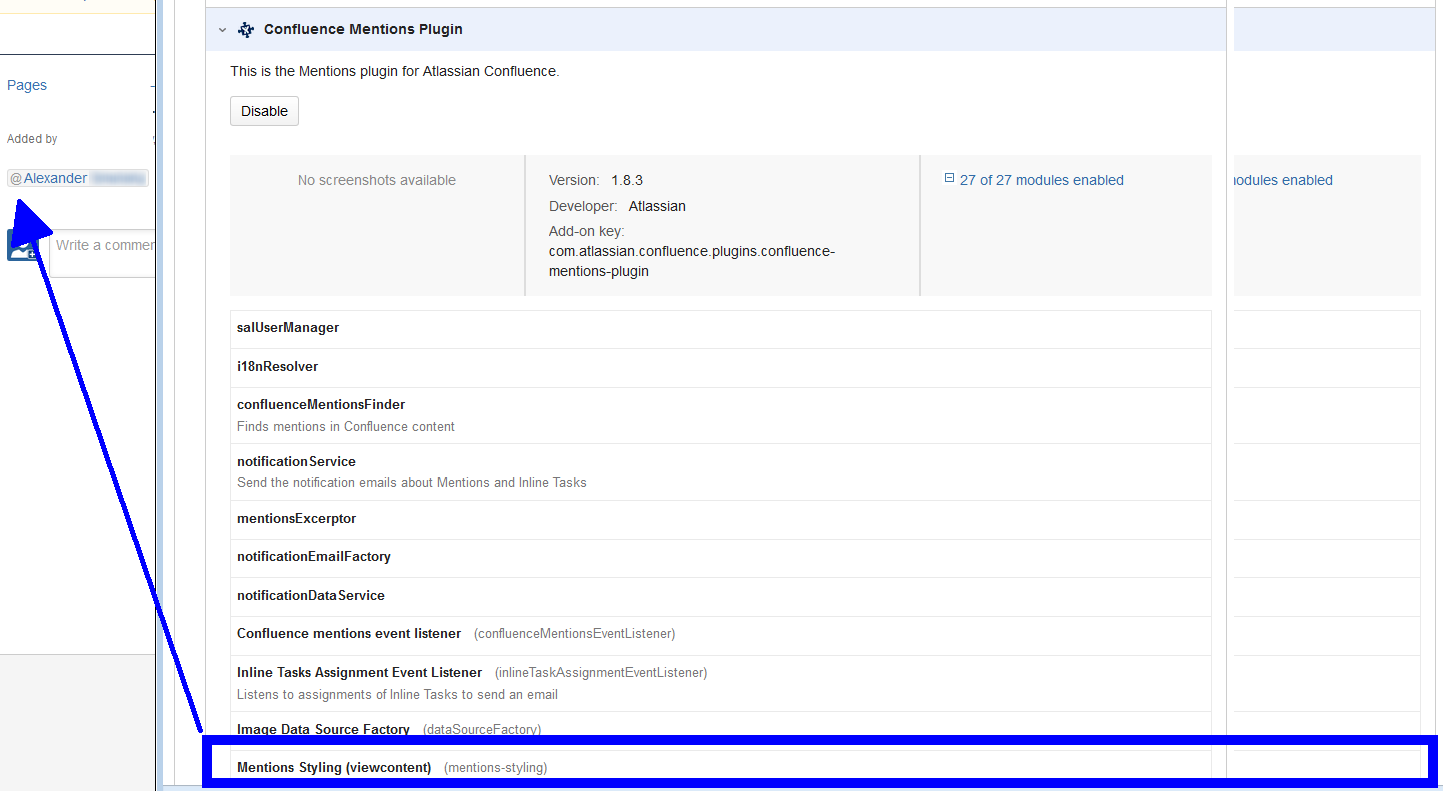Select the Mentions Styling (viewcontent) row
Image resolution: width=1443 pixels, height=791 pixels.
pos(720,768)
